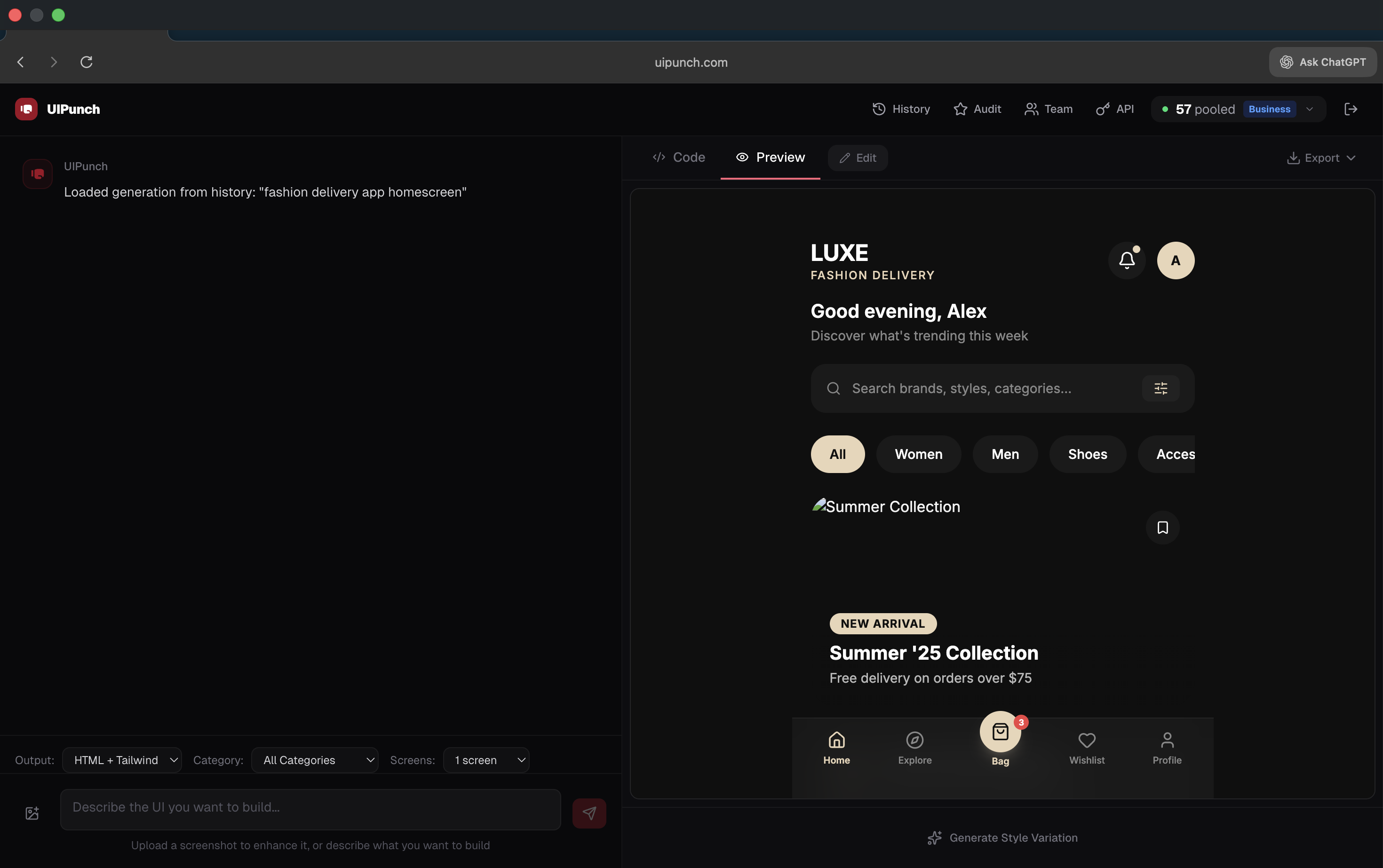
Task: Open the All Categories dropdown
Action: click(315, 759)
